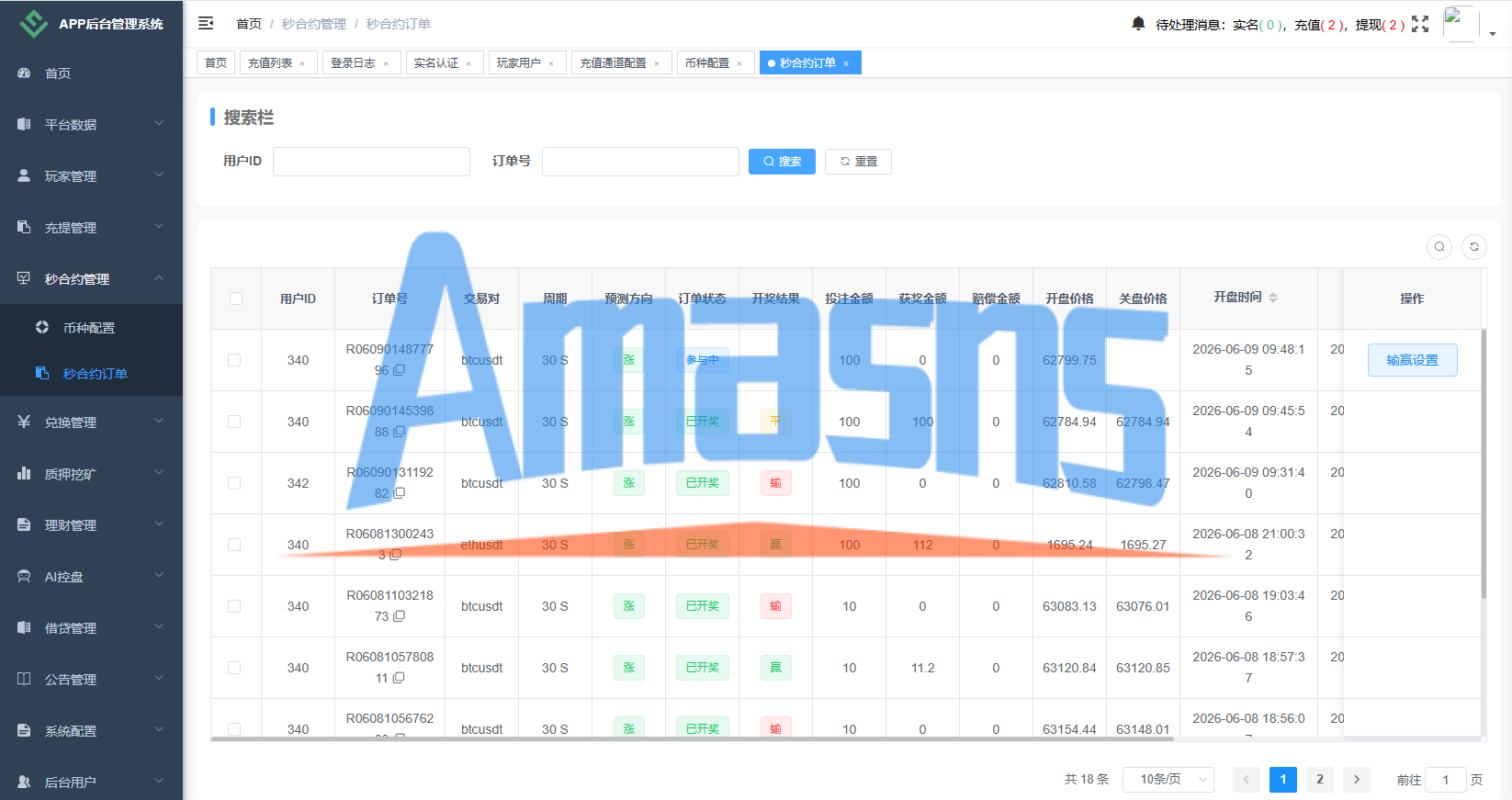Go to 首页 in the left sidebar

(91, 73)
